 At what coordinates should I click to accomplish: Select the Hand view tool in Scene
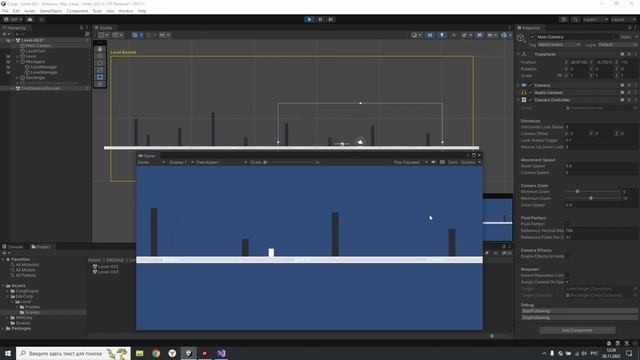pos(100,49)
